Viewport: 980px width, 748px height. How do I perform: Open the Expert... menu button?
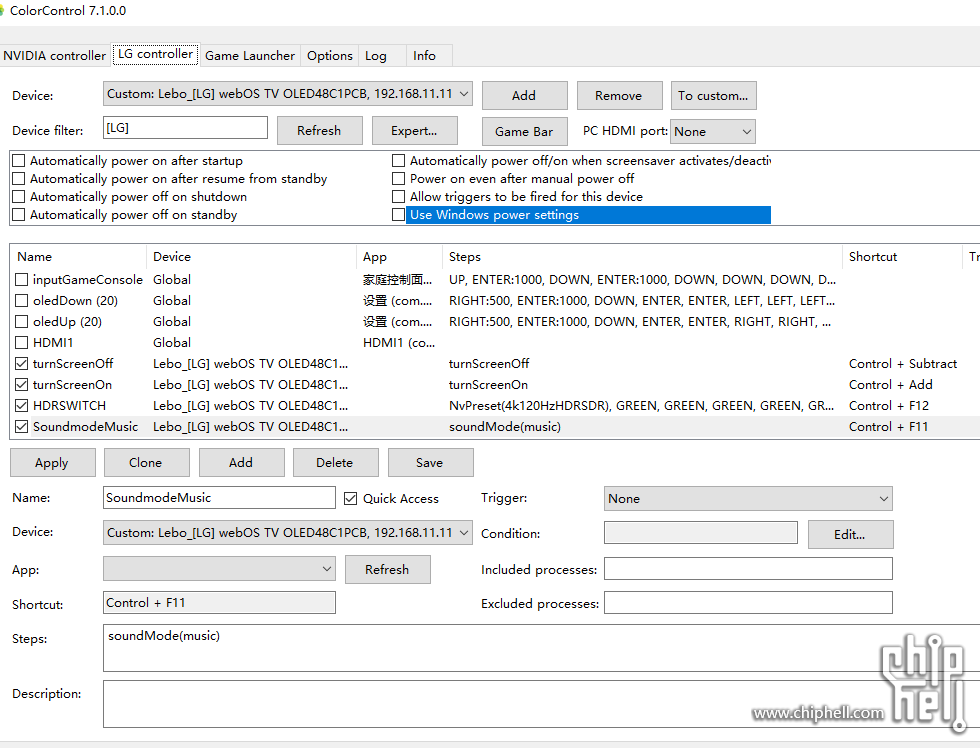(x=414, y=131)
